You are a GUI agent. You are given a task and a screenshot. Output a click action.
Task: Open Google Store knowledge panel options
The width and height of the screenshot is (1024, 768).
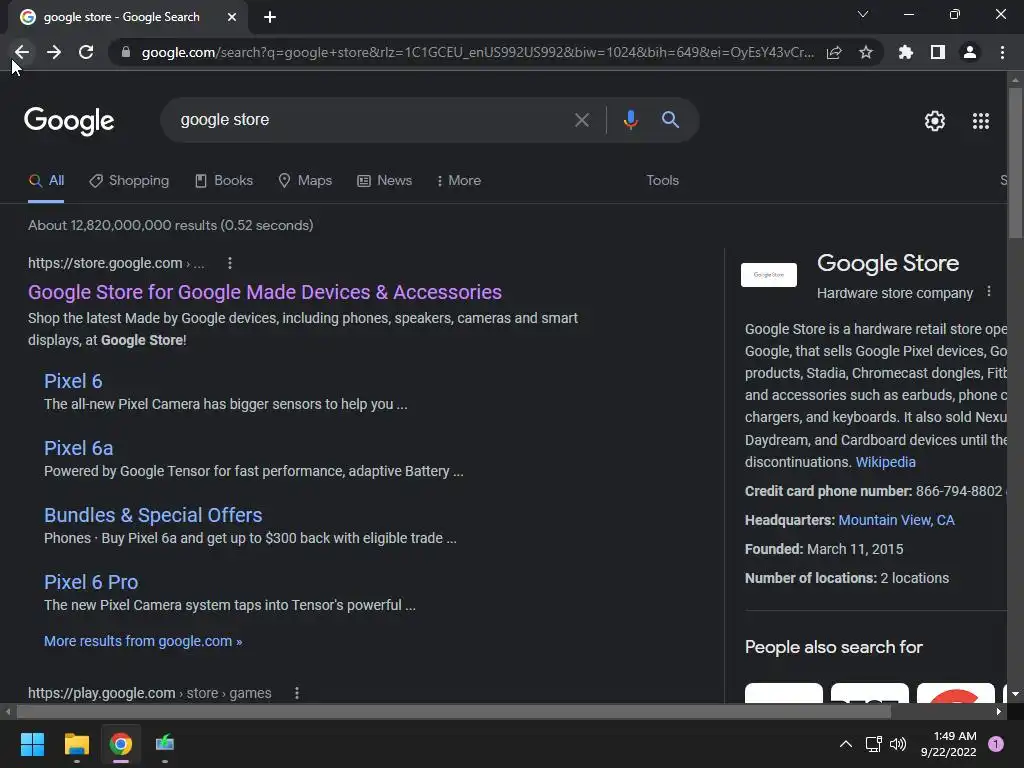click(989, 291)
